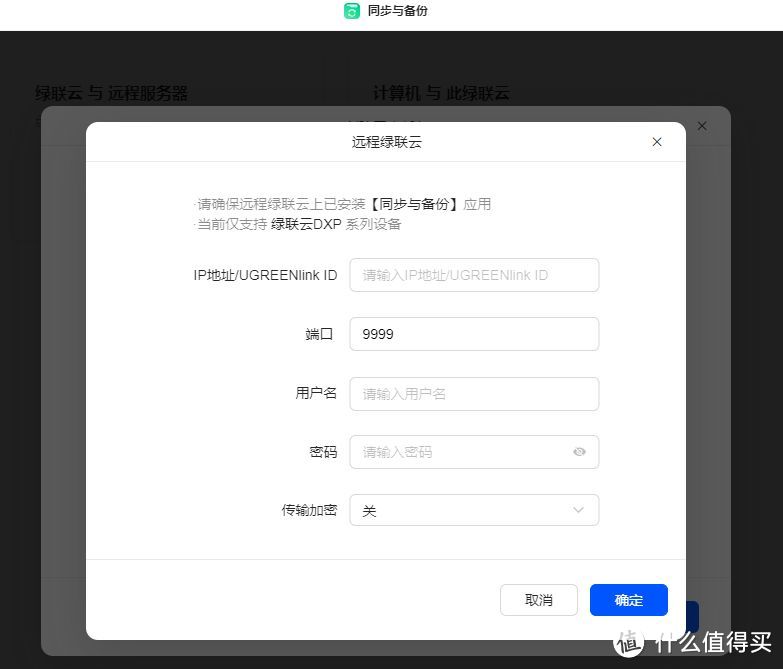Open the 传输加密 dropdown
The width and height of the screenshot is (783, 669).
pyautogui.click(x=474, y=510)
